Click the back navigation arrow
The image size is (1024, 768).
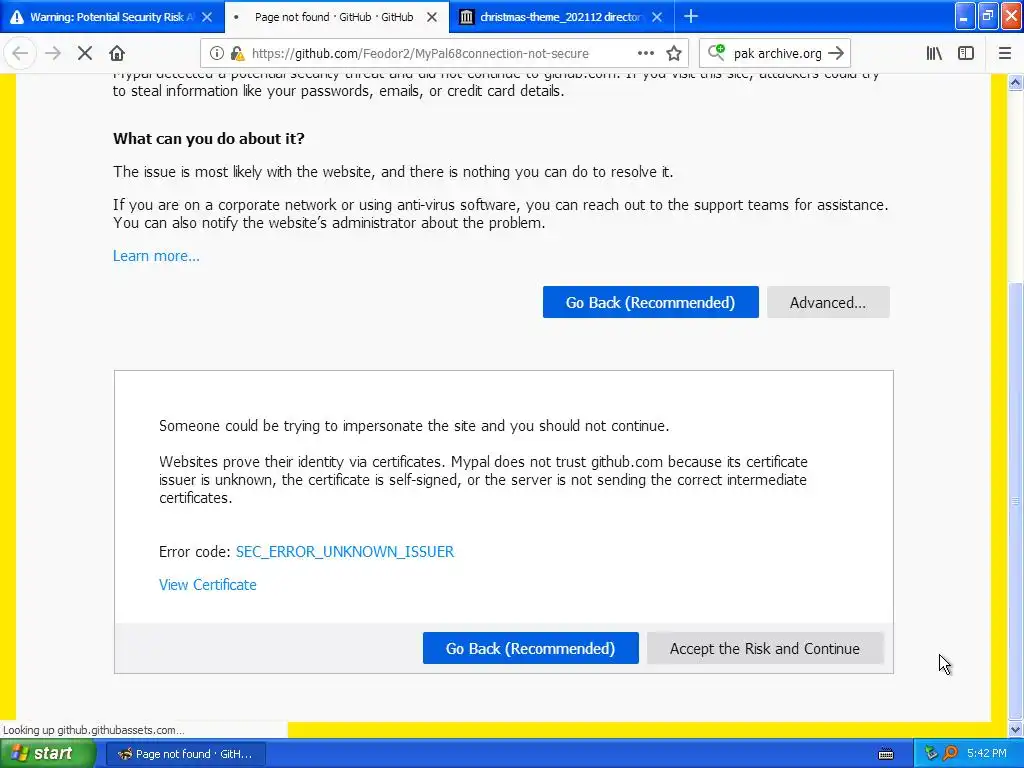pyautogui.click(x=20, y=54)
